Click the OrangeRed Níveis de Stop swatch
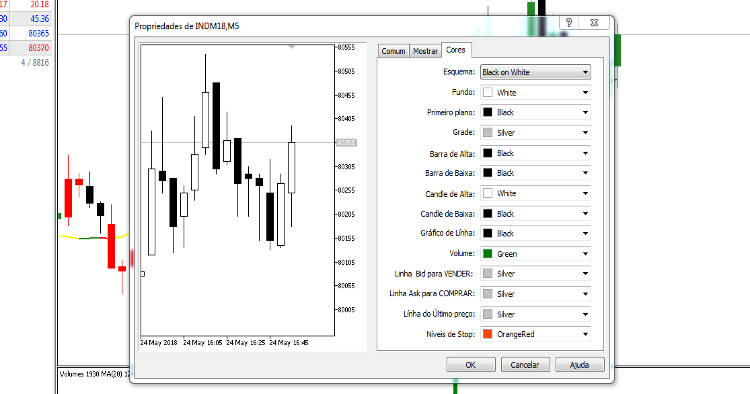 [487, 334]
